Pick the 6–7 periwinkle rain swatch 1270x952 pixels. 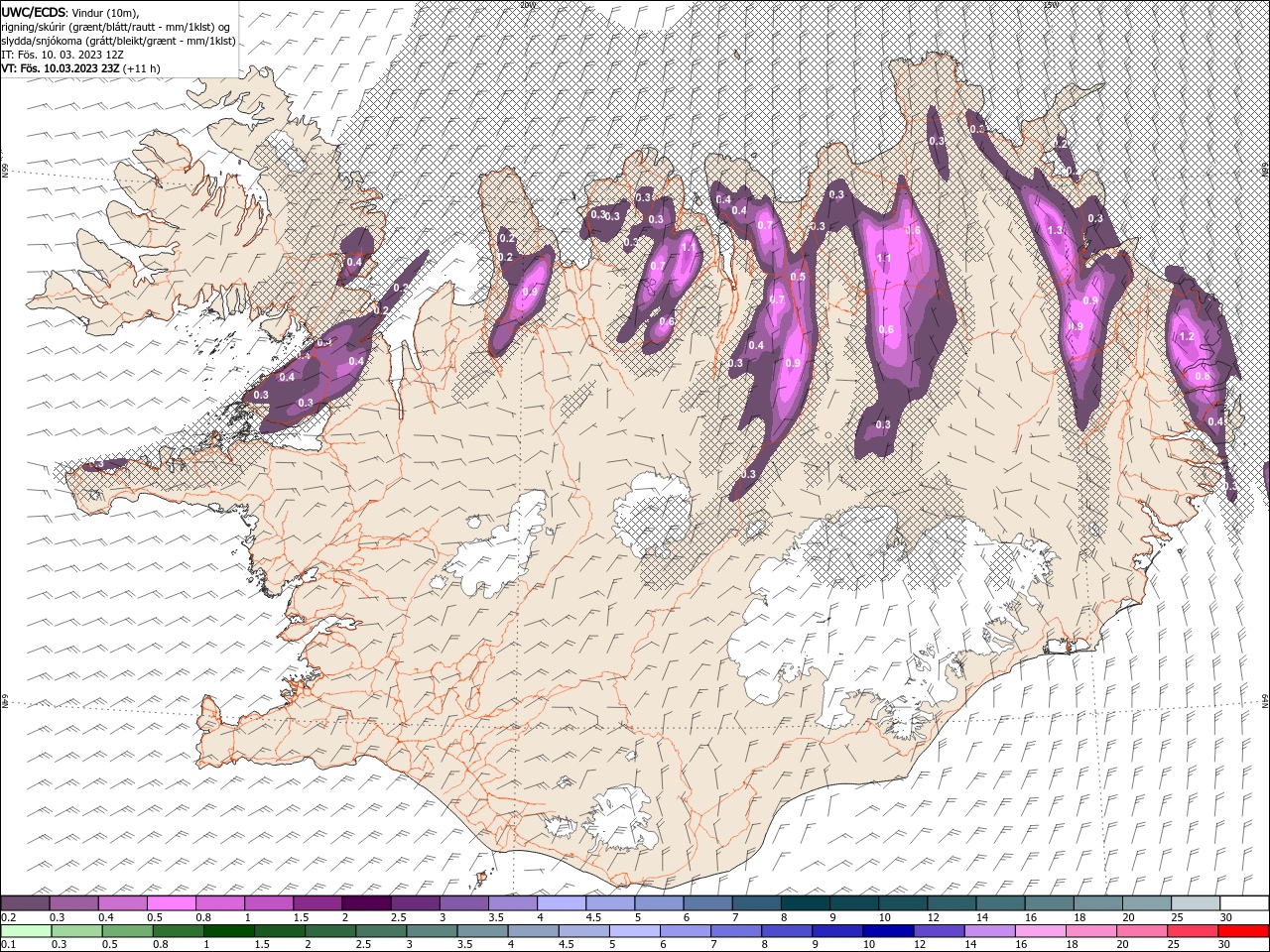click(x=684, y=931)
